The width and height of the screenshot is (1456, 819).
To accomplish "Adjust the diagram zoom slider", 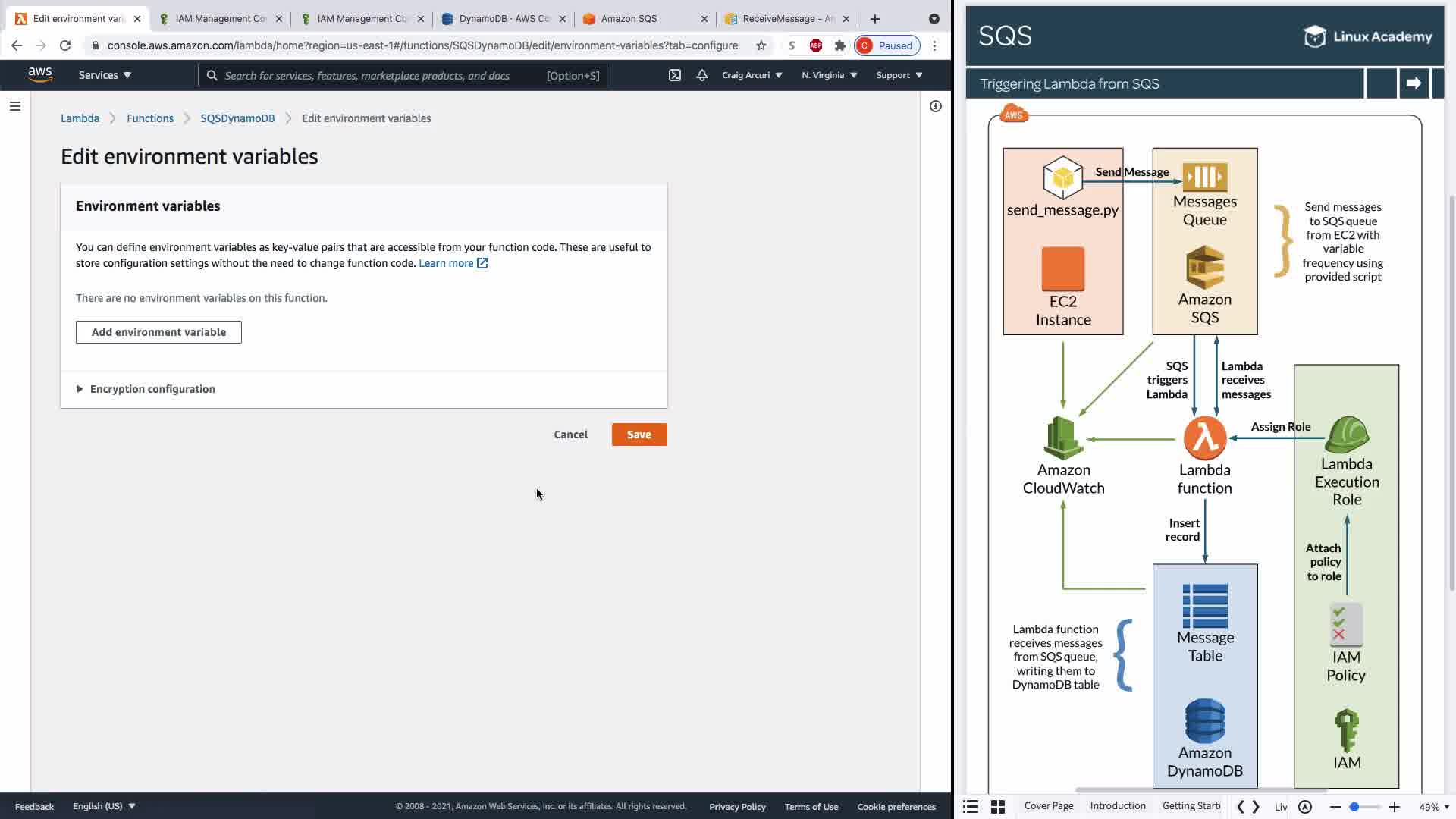I will tap(1354, 807).
